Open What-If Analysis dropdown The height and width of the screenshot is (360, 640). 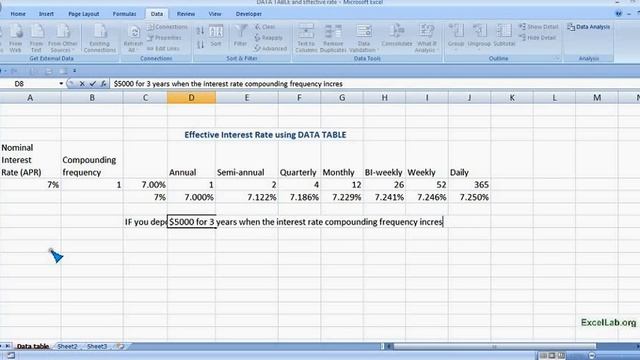coord(426,38)
